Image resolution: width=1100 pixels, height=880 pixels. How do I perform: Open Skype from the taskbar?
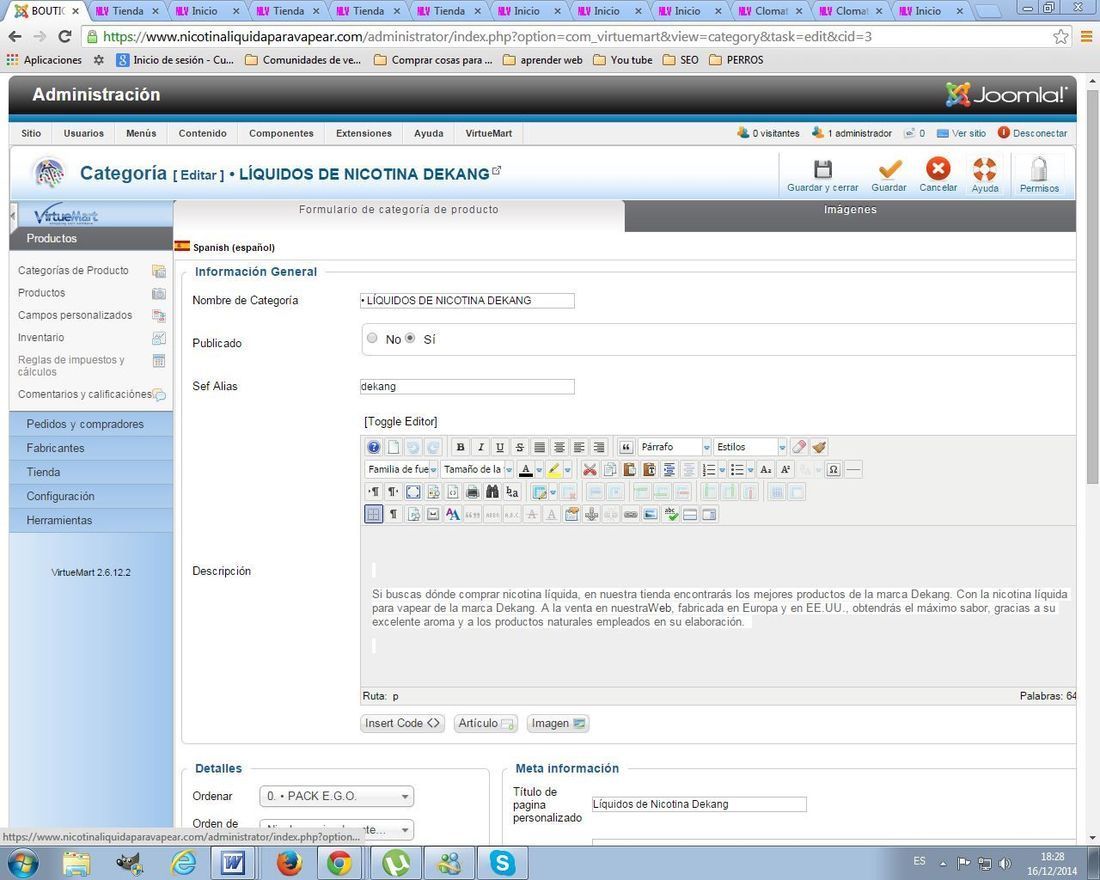(x=502, y=862)
